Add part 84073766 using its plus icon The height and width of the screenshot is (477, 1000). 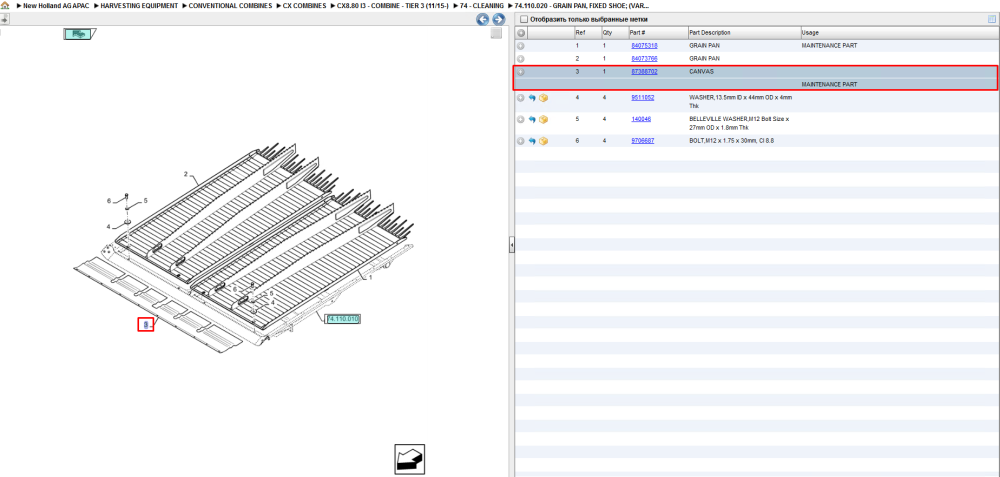(520, 59)
